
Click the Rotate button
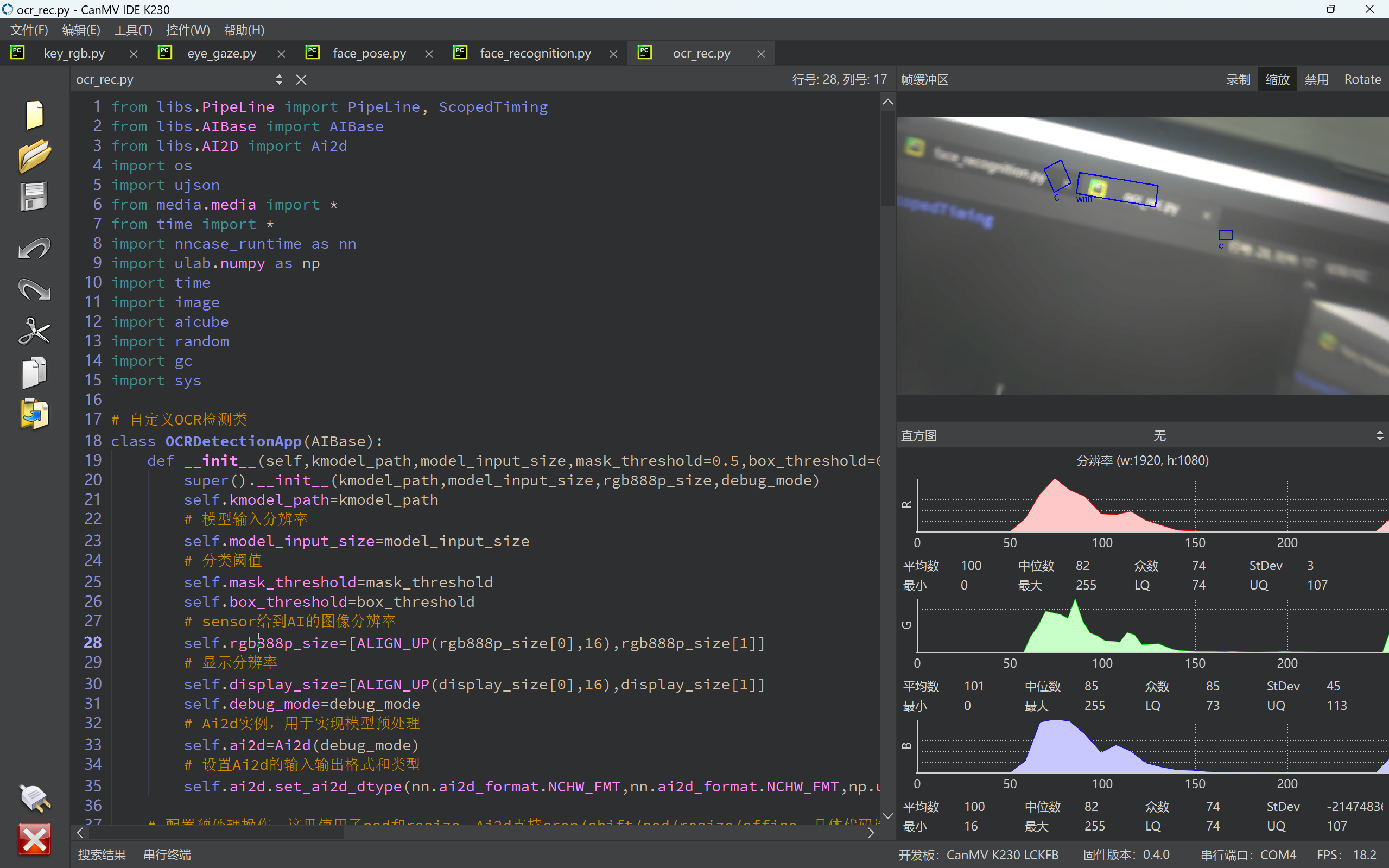[x=1362, y=80]
